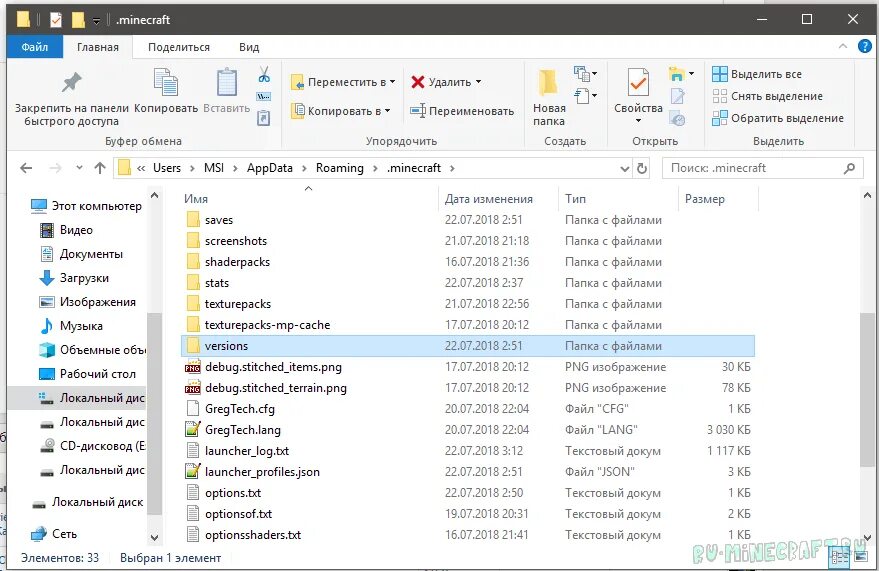Click the Переименовать button
This screenshot has height=571, width=879.
coord(462,111)
